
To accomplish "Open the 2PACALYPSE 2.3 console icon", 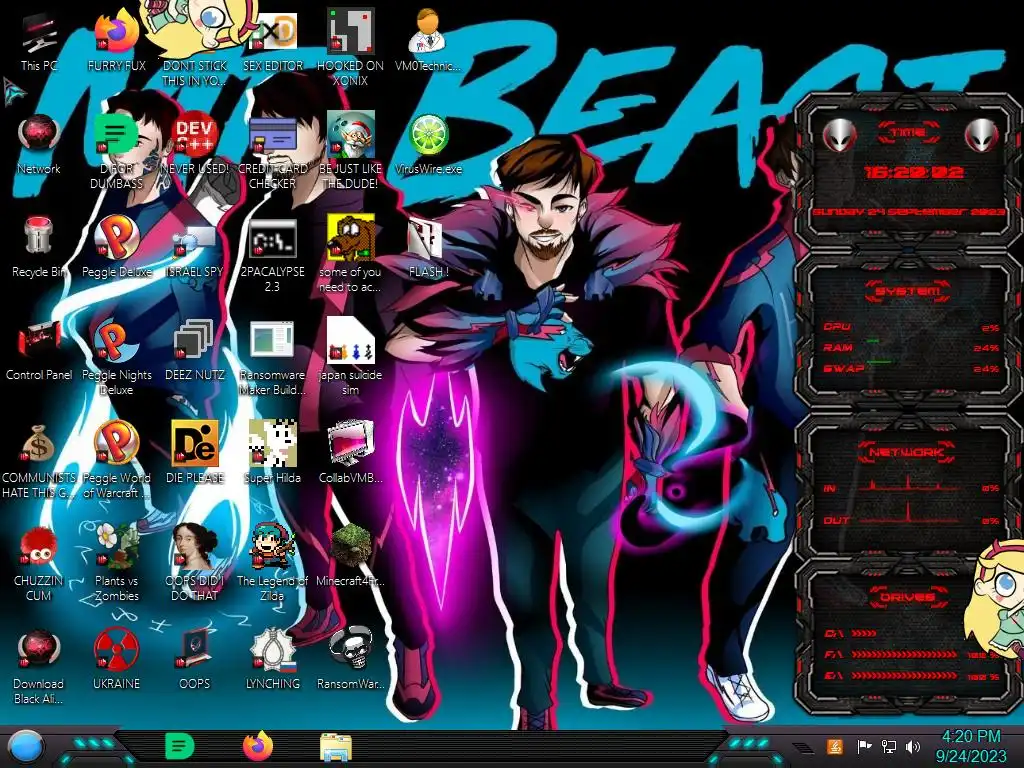I will [x=272, y=255].
